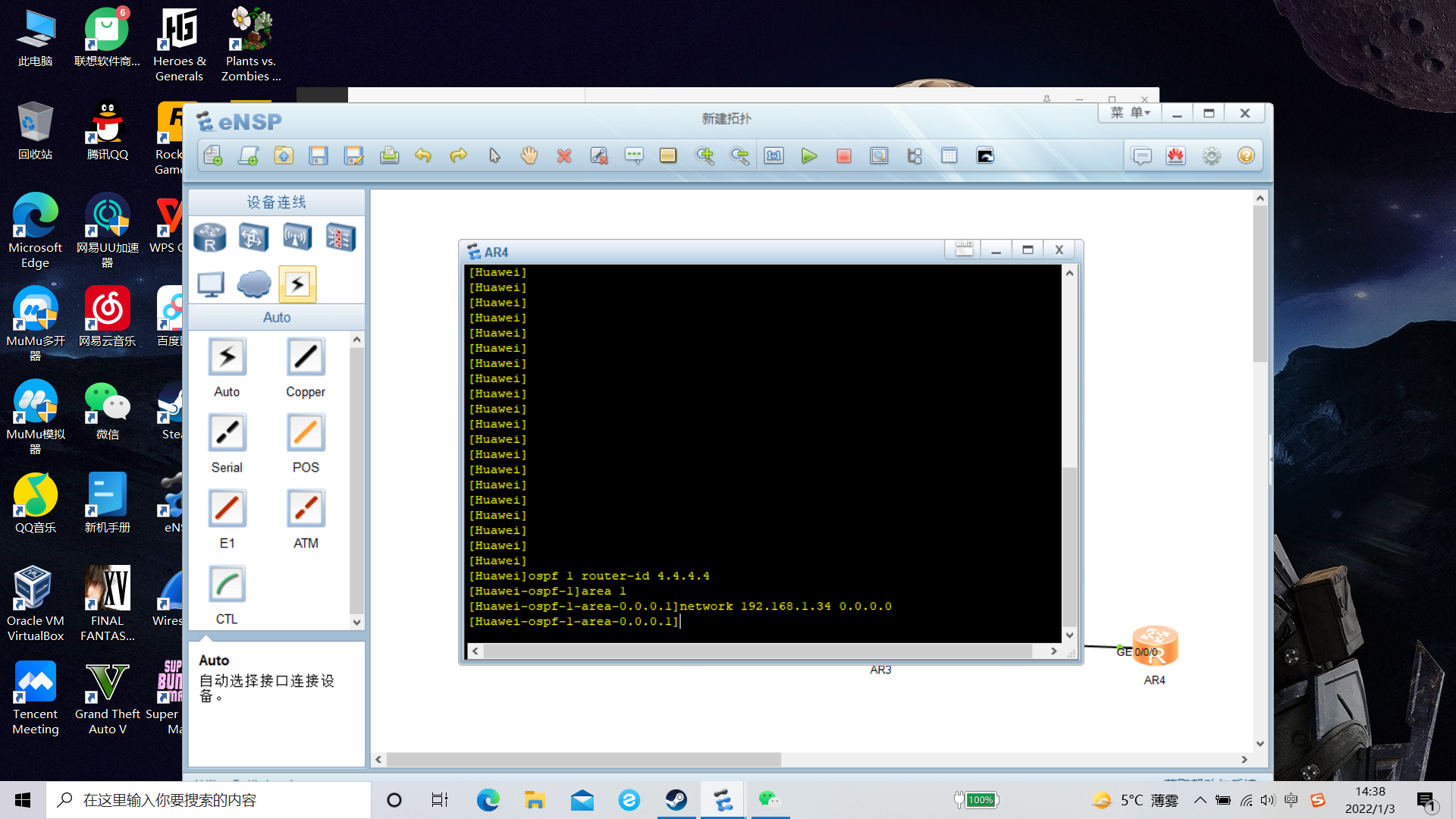
Task: Open Steam from the taskbar
Action: click(x=676, y=800)
